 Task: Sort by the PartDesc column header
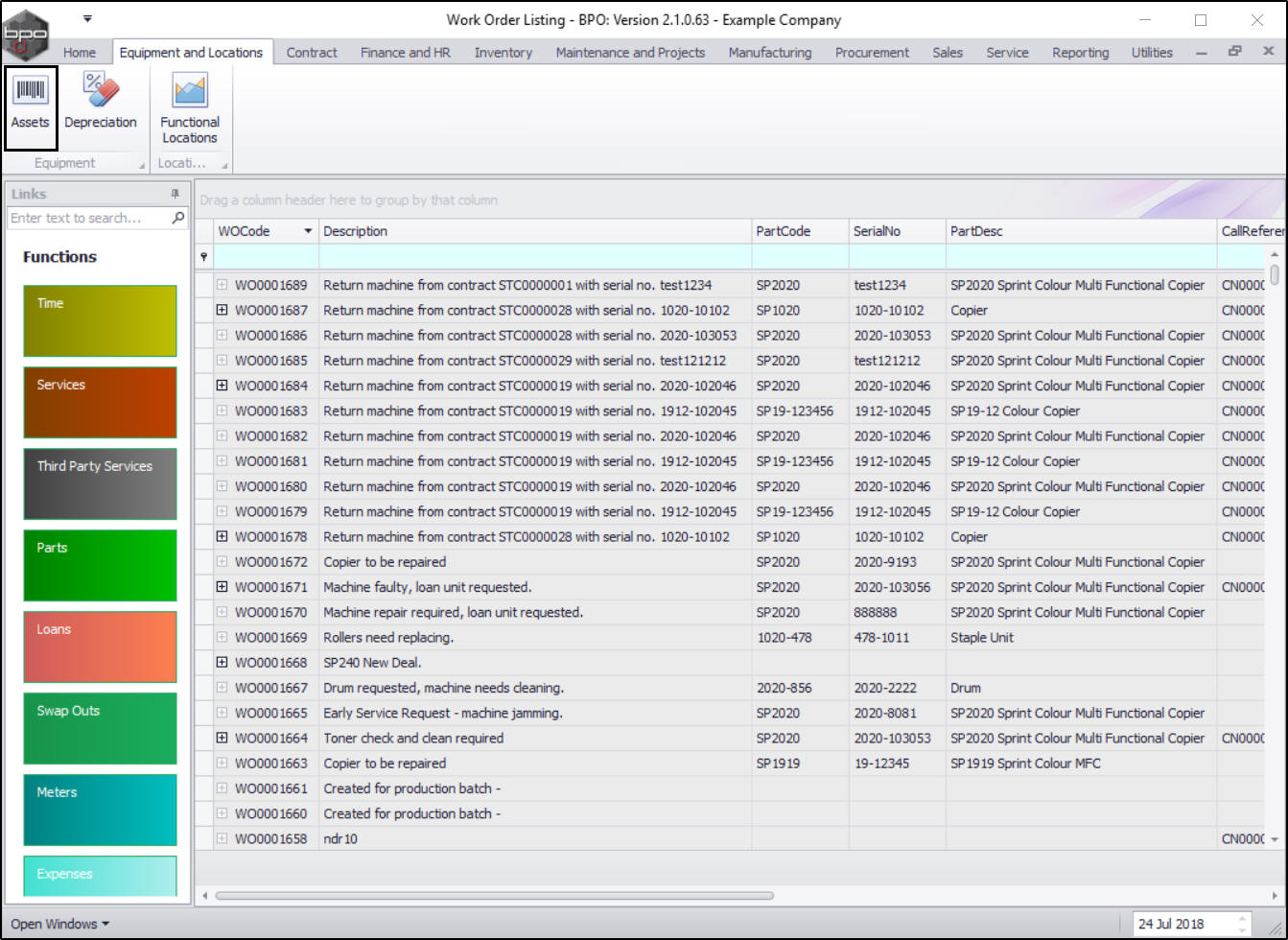tap(1082, 231)
